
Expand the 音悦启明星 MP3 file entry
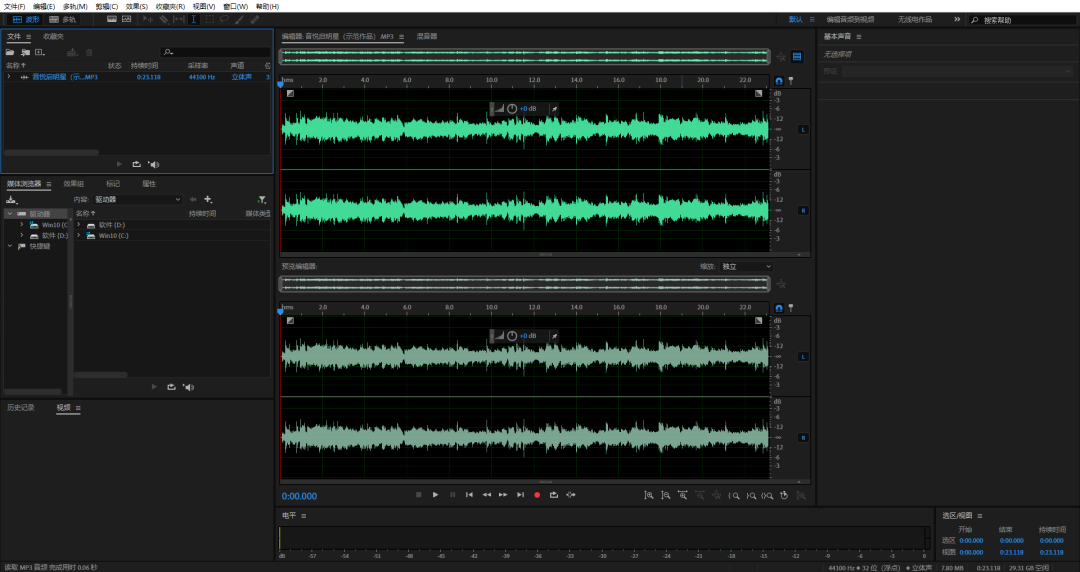point(9,77)
